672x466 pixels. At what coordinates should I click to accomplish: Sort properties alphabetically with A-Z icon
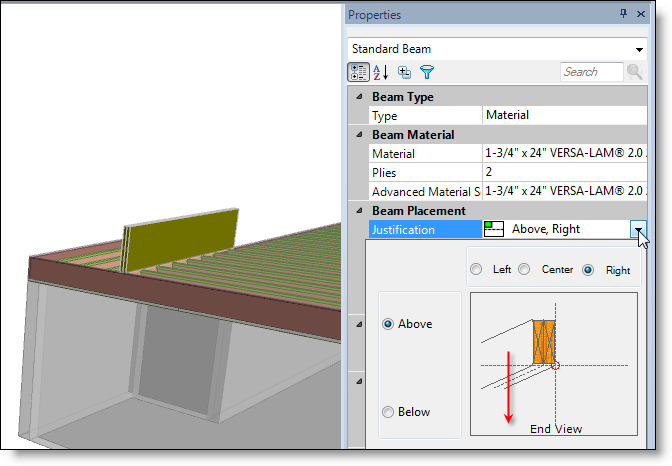click(381, 72)
